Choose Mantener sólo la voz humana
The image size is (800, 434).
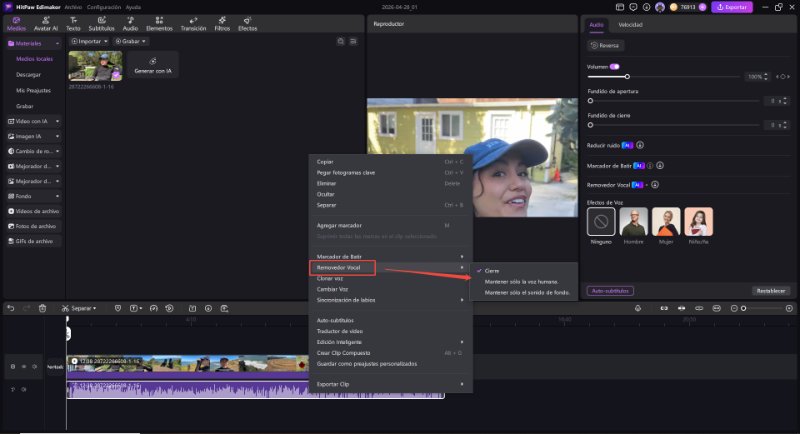[x=523, y=282]
